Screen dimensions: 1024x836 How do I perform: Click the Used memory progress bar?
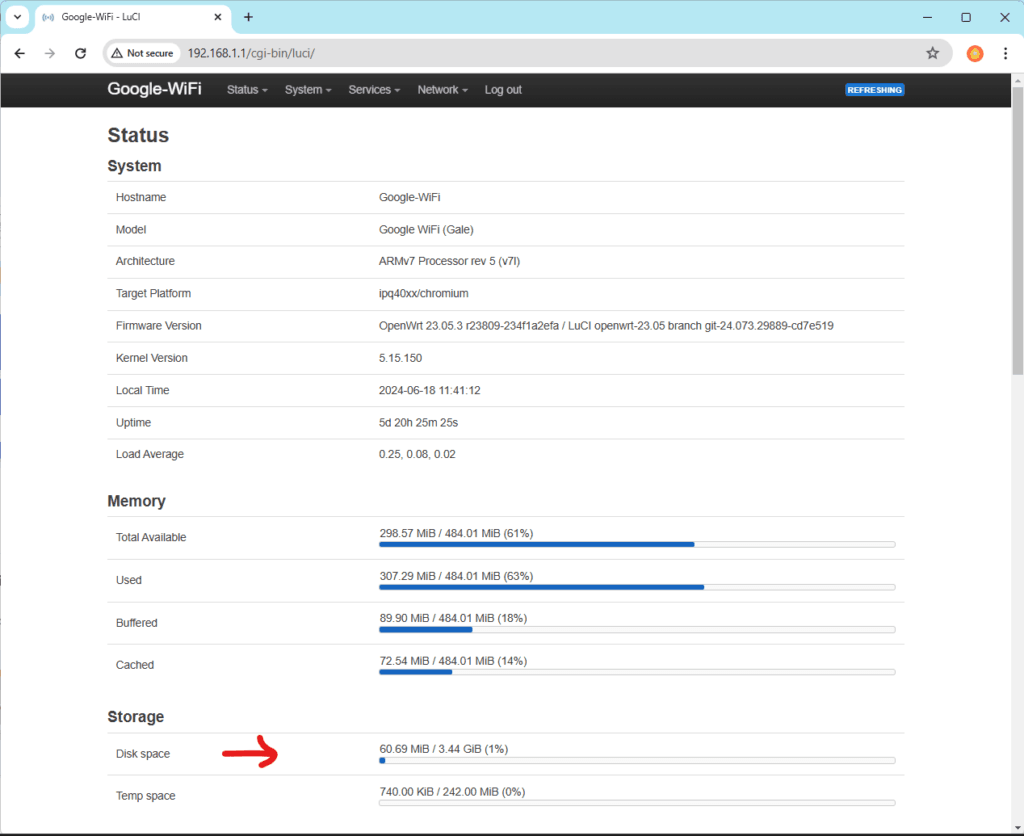tap(637, 587)
